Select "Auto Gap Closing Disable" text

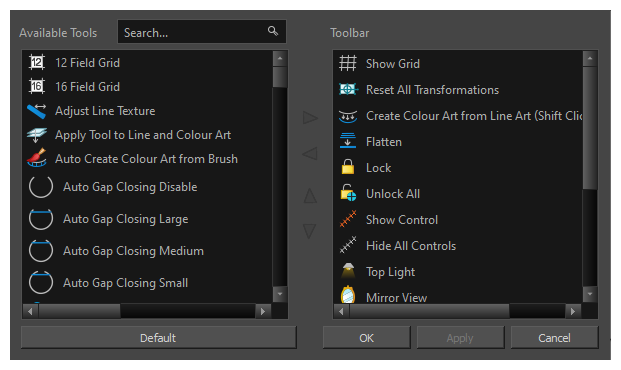pyautogui.click(x=130, y=187)
